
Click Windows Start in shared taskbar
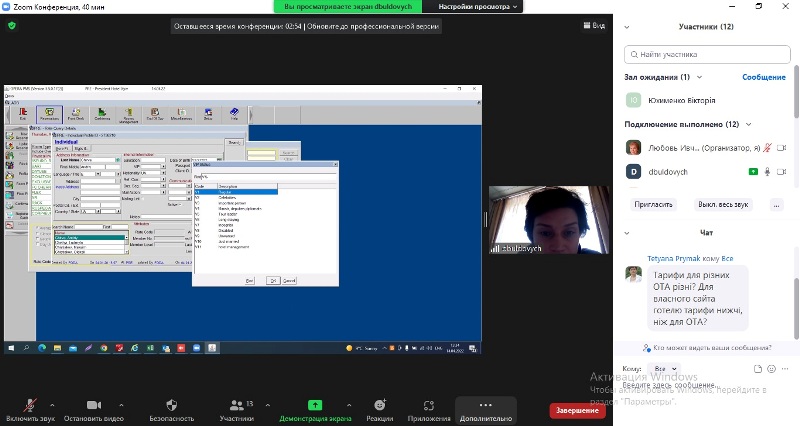pos(11,348)
